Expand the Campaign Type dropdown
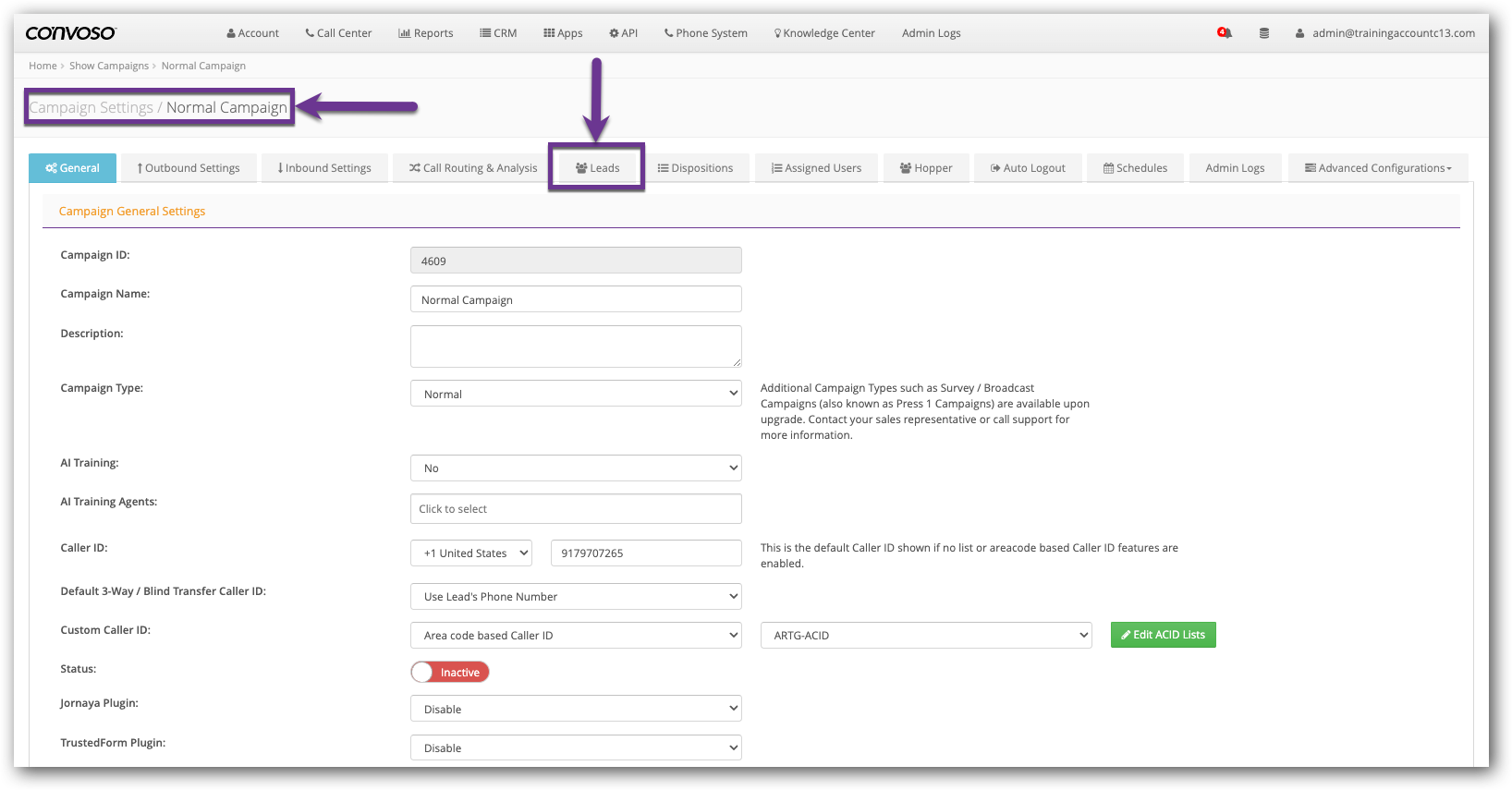This screenshot has height=790, width=1512. point(576,394)
